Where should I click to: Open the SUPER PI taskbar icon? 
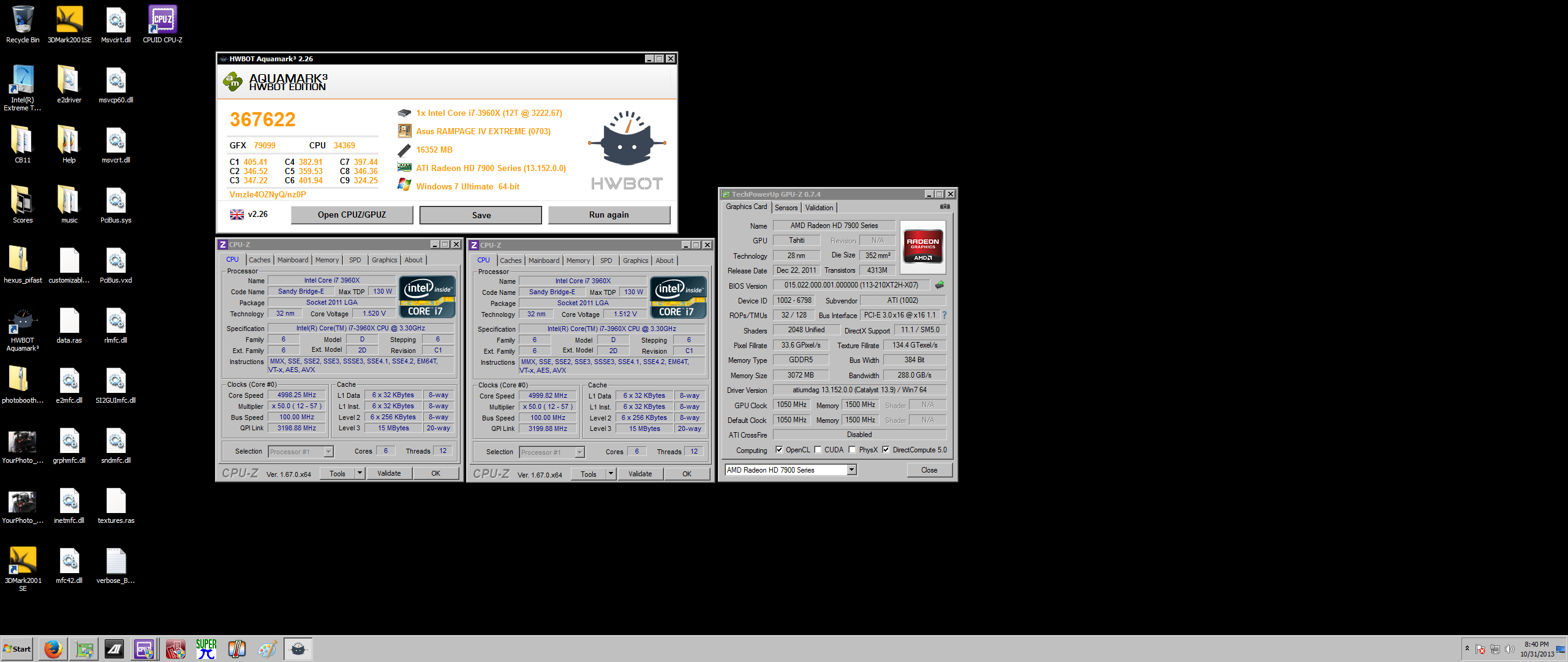coord(206,649)
